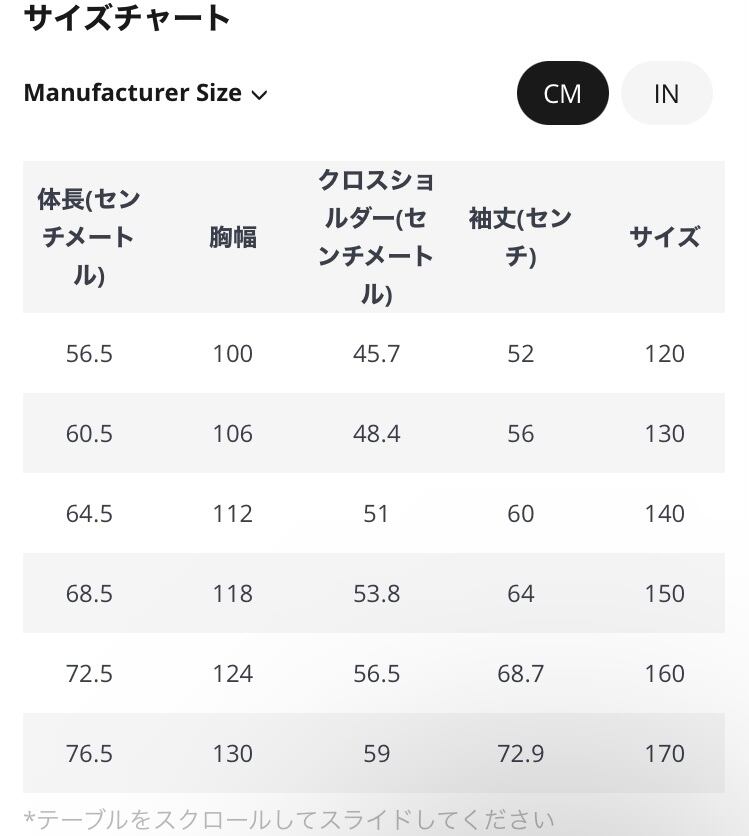Click the chevron beside Manufacturer Size
Image resolution: width=749 pixels, height=836 pixels.
pos(260,95)
